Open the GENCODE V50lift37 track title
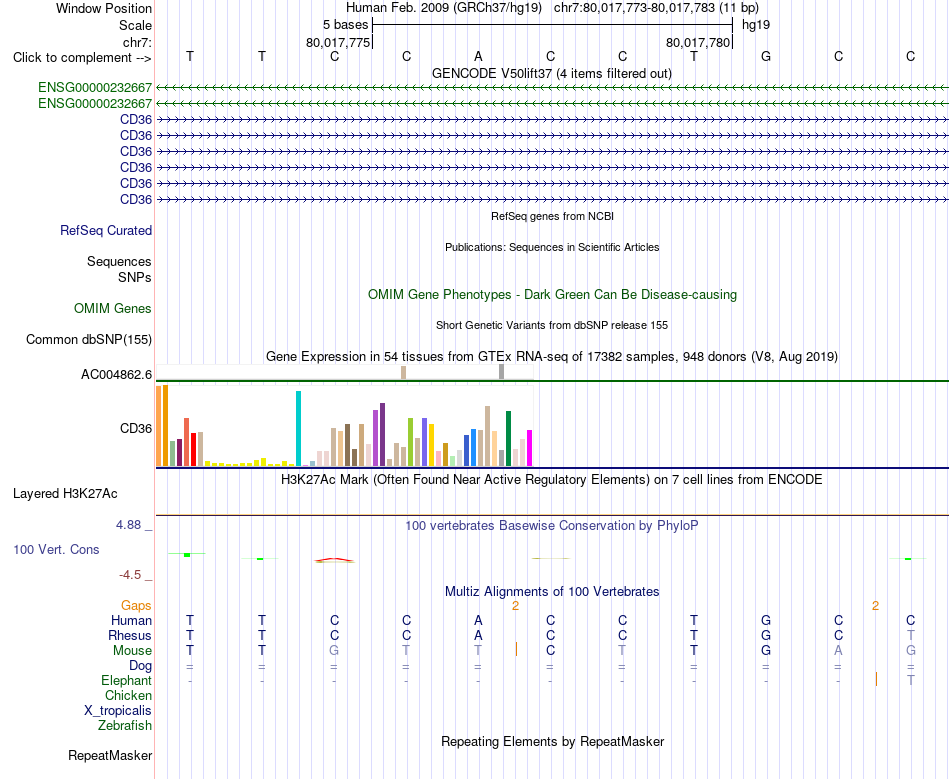Viewport: 950px width, 779px height. pyautogui.click(x=552, y=73)
